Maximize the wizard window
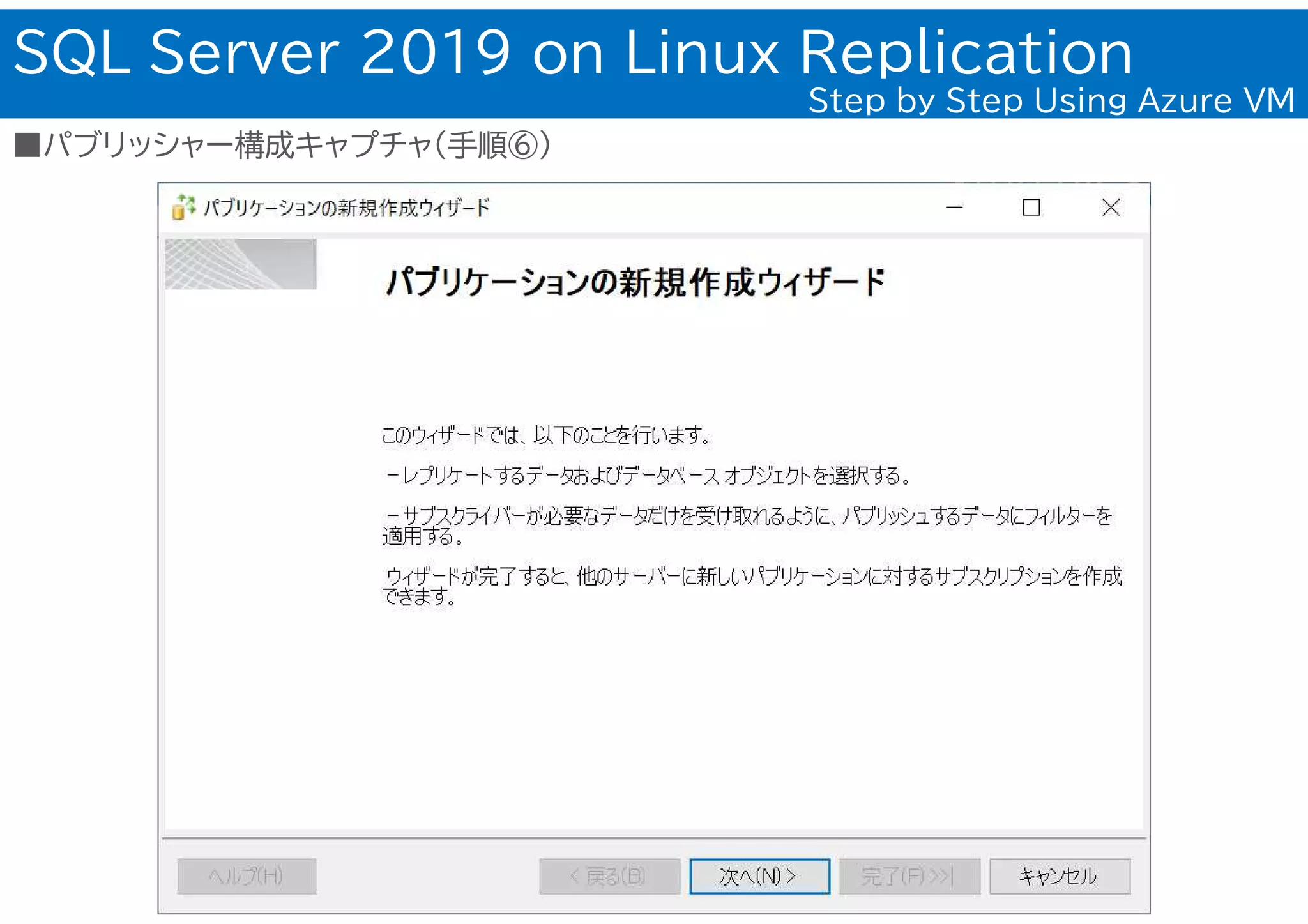The image size is (1308, 924). pyautogui.click(x=1031, y=207)
